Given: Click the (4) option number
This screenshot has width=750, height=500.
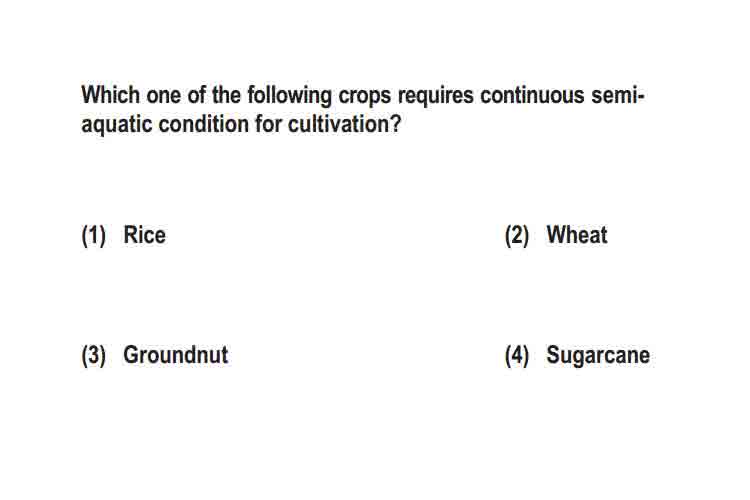Looking at the screenshot, I should (517, 356).
